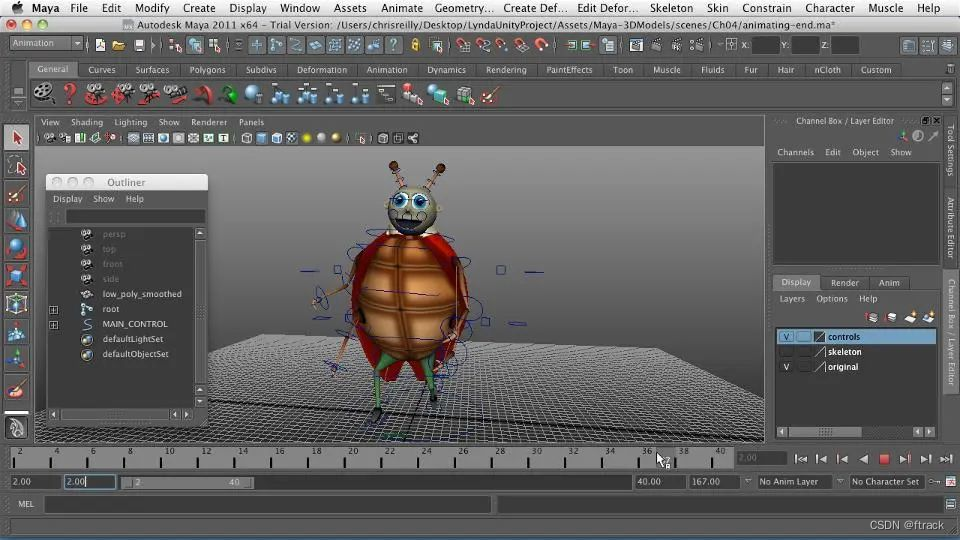Open the viewport Shading menu
Viewport: 960px width, 540px height.
(87, 122)
